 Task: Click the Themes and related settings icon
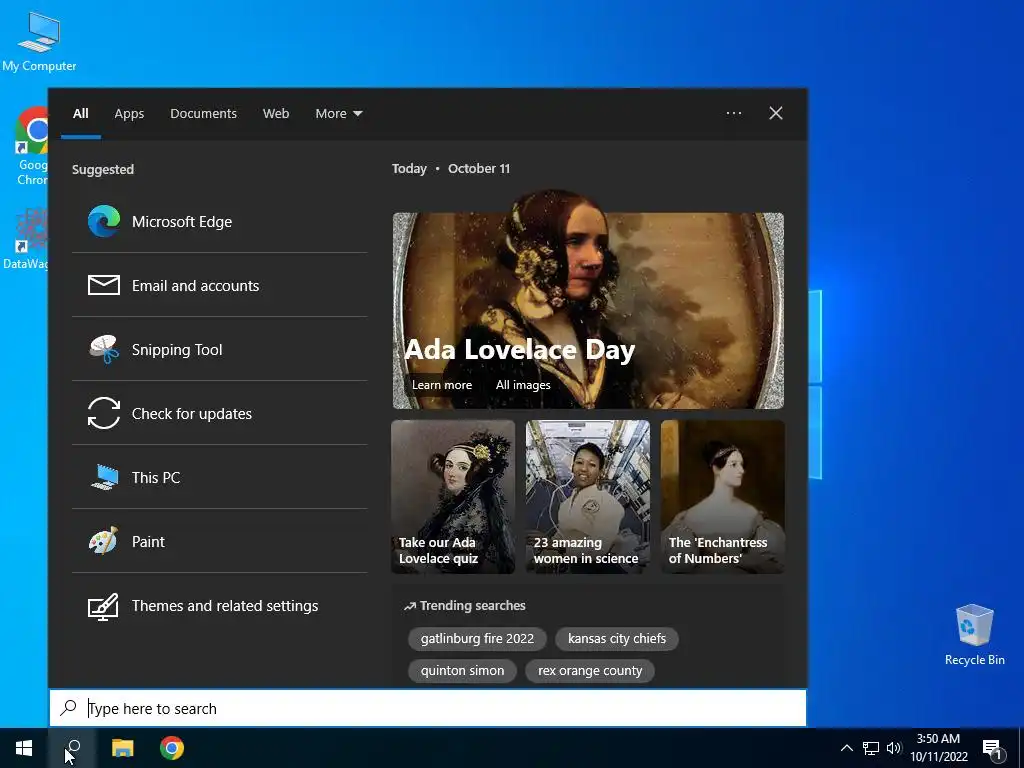[104, 606]
